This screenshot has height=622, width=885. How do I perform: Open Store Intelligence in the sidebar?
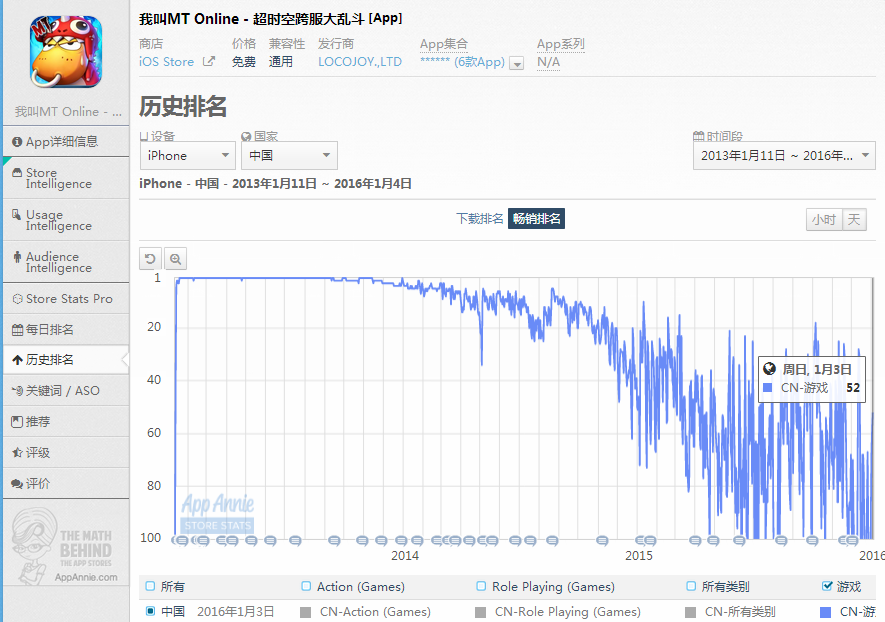point(66,178)
